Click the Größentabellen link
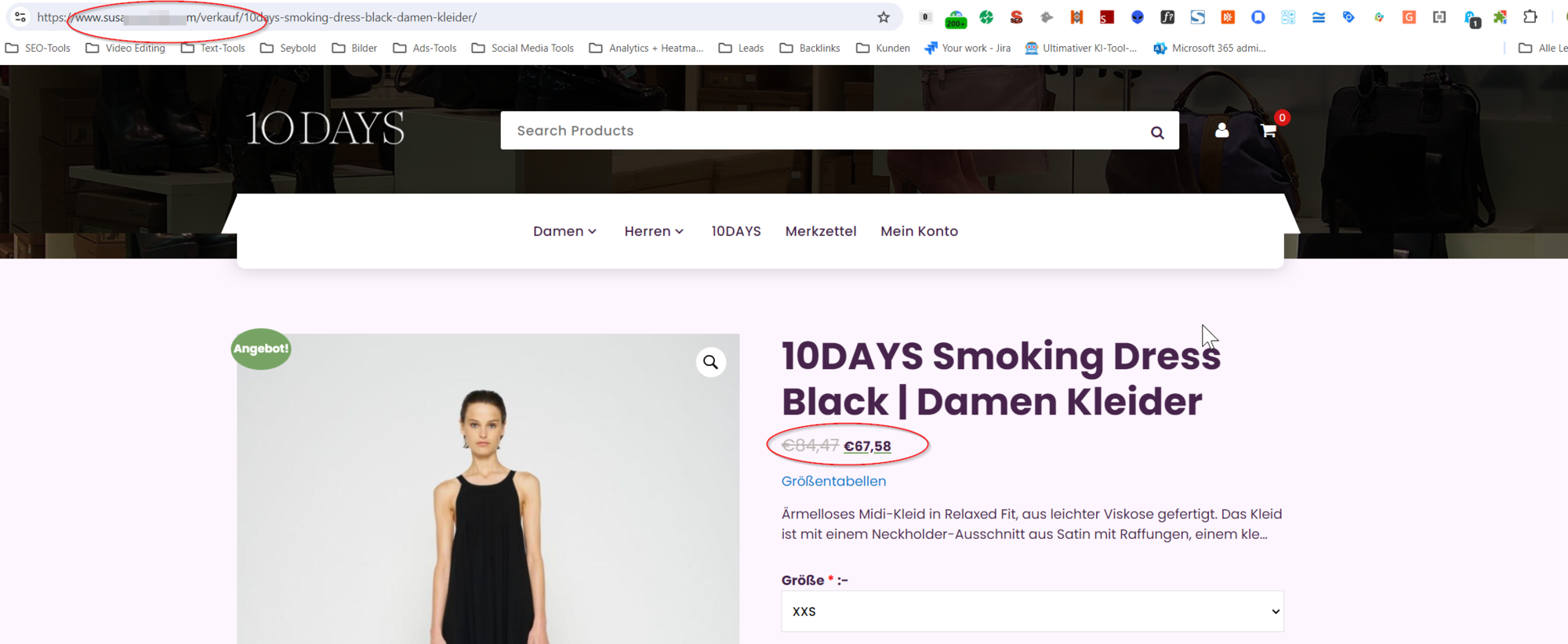 coord(833,481)
